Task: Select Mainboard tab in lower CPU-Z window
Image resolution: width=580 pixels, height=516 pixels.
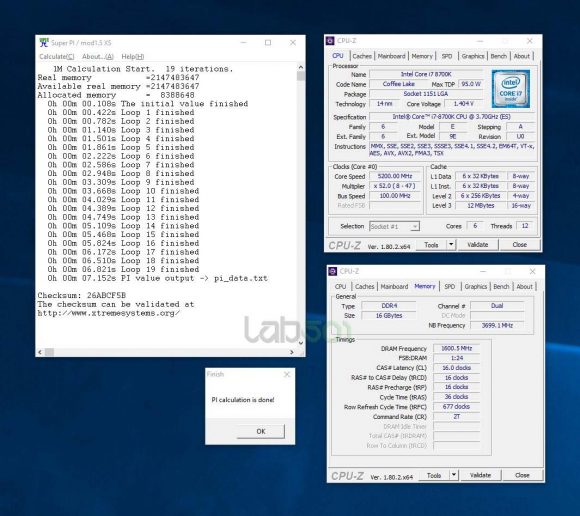Action: [394, 286]
